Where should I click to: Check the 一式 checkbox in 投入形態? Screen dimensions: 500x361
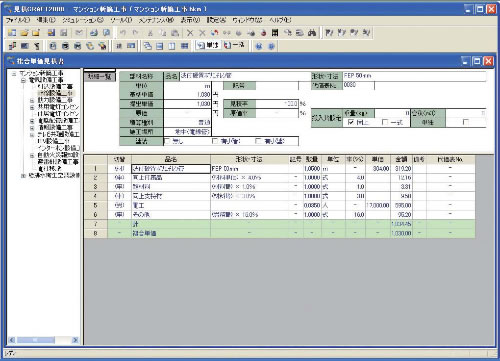coord(385,122)
